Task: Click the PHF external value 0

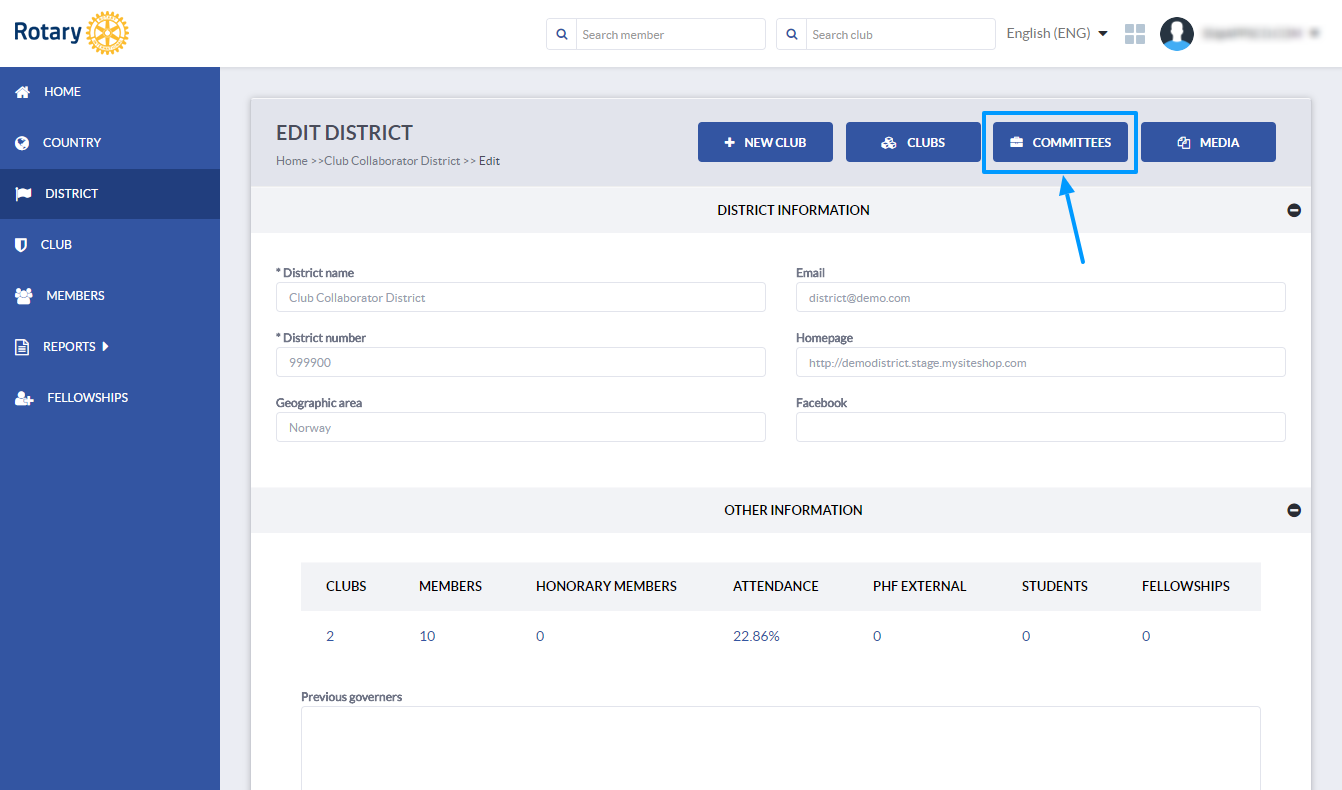Action: point(877,636)
